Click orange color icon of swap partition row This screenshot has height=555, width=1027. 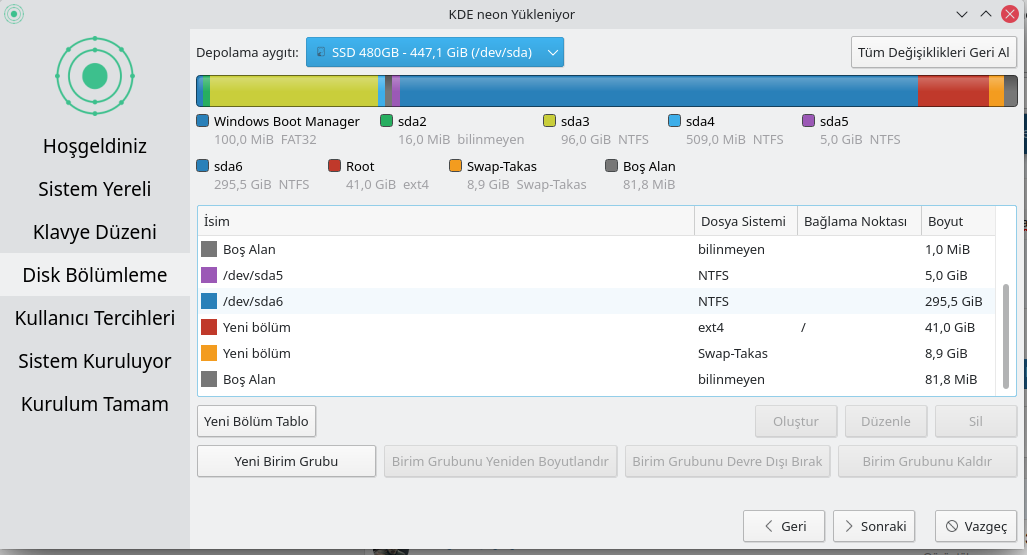click(x=209, y=353)
